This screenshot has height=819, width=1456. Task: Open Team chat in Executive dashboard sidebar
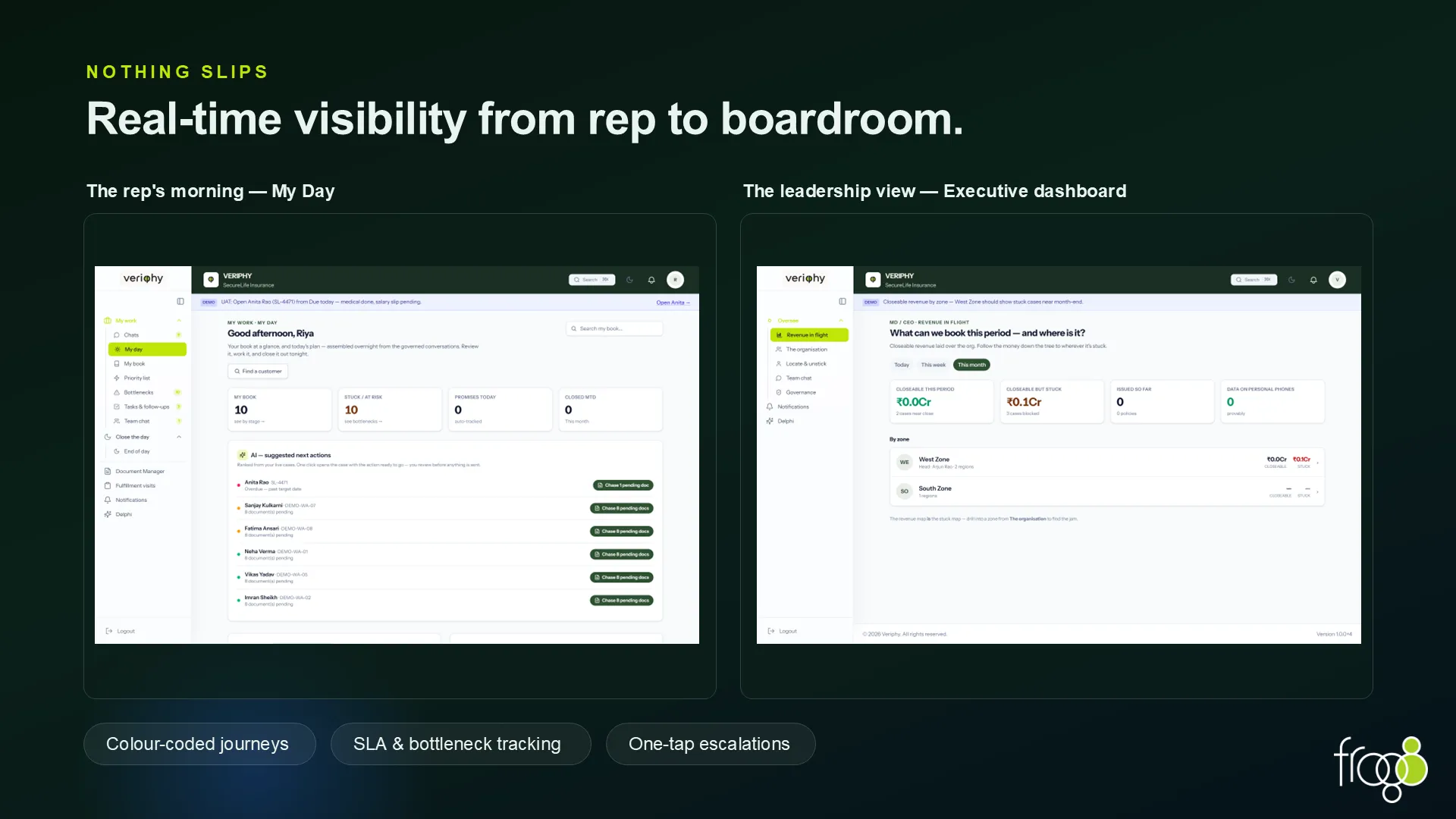tap(809, 378)
